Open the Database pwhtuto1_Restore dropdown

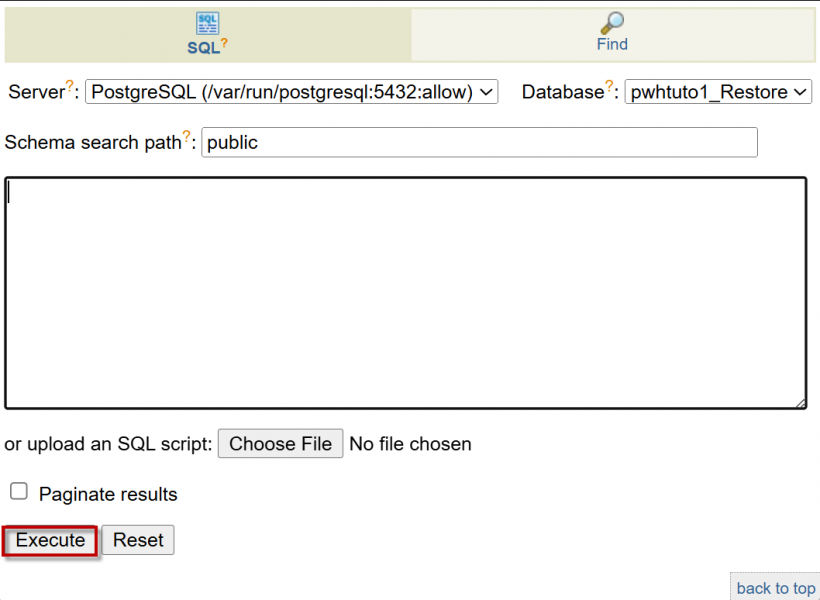(718, 92)
